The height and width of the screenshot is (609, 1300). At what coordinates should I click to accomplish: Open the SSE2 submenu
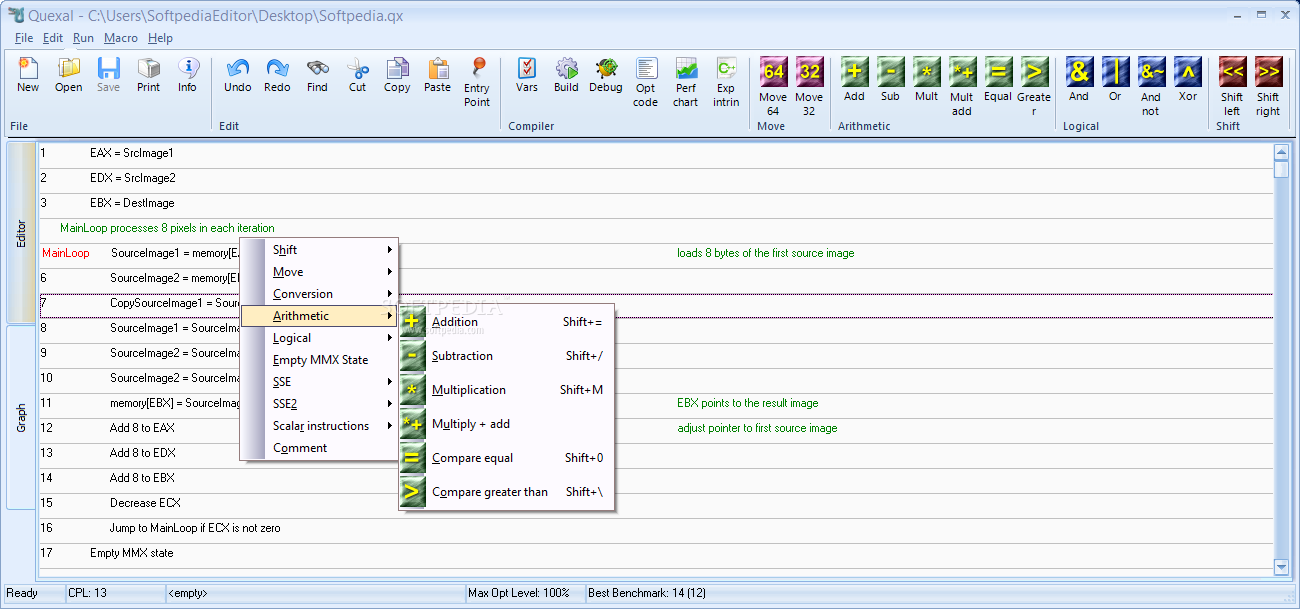click(x=320, y=404)
